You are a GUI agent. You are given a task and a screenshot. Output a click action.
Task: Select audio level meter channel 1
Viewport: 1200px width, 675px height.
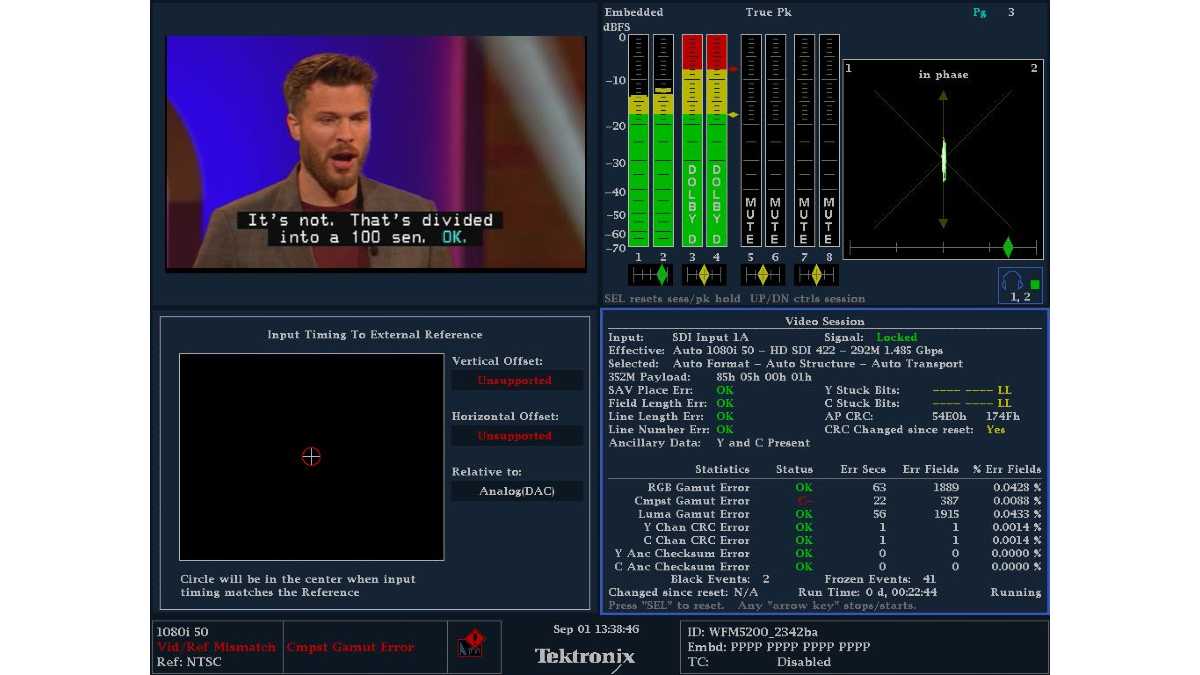coord(638,141)
